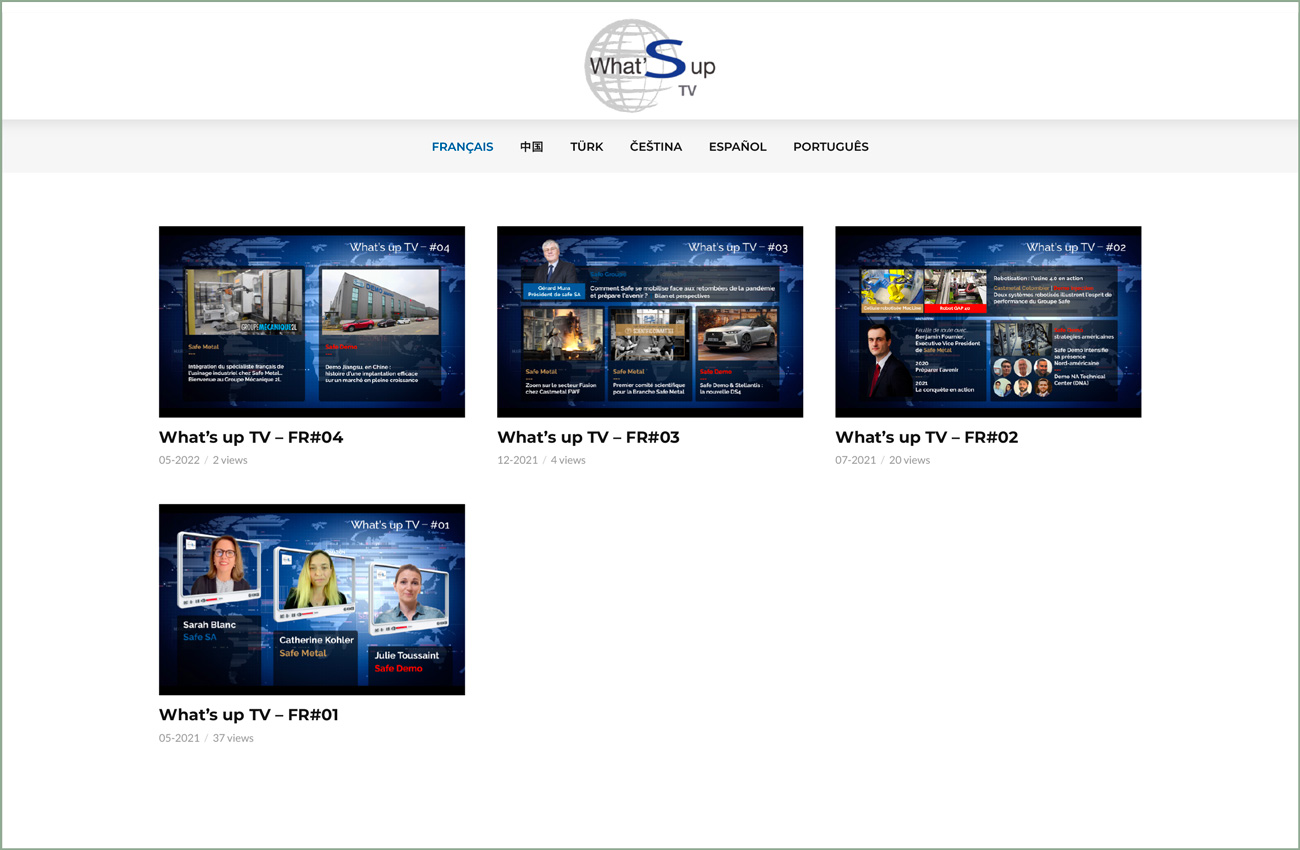Viewport: 1300px width, 850px height.
Task: Click the 4 views count text
Action: [568, 460]
